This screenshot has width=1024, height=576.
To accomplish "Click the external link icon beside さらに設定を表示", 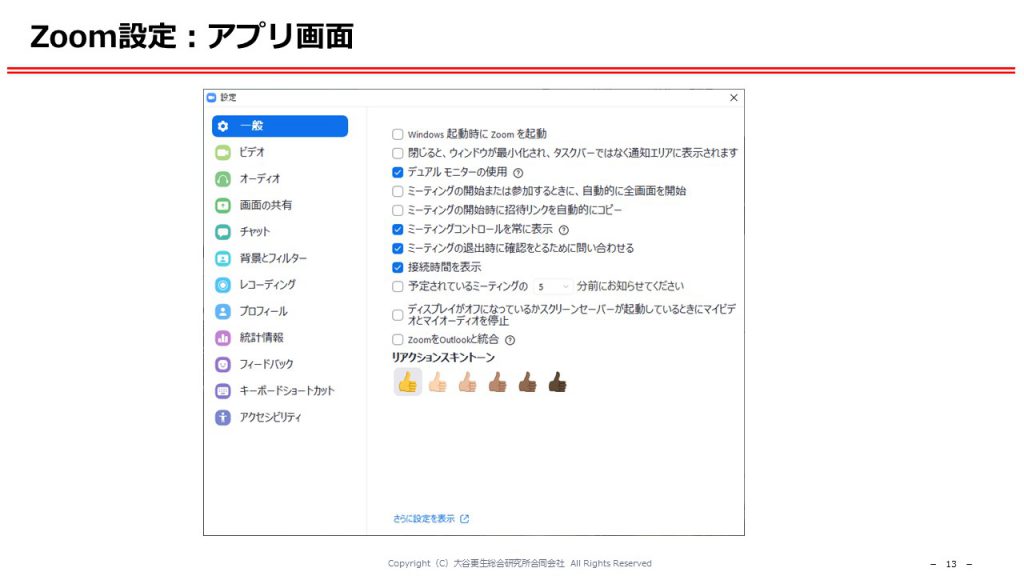I will [x=464, y=519].
